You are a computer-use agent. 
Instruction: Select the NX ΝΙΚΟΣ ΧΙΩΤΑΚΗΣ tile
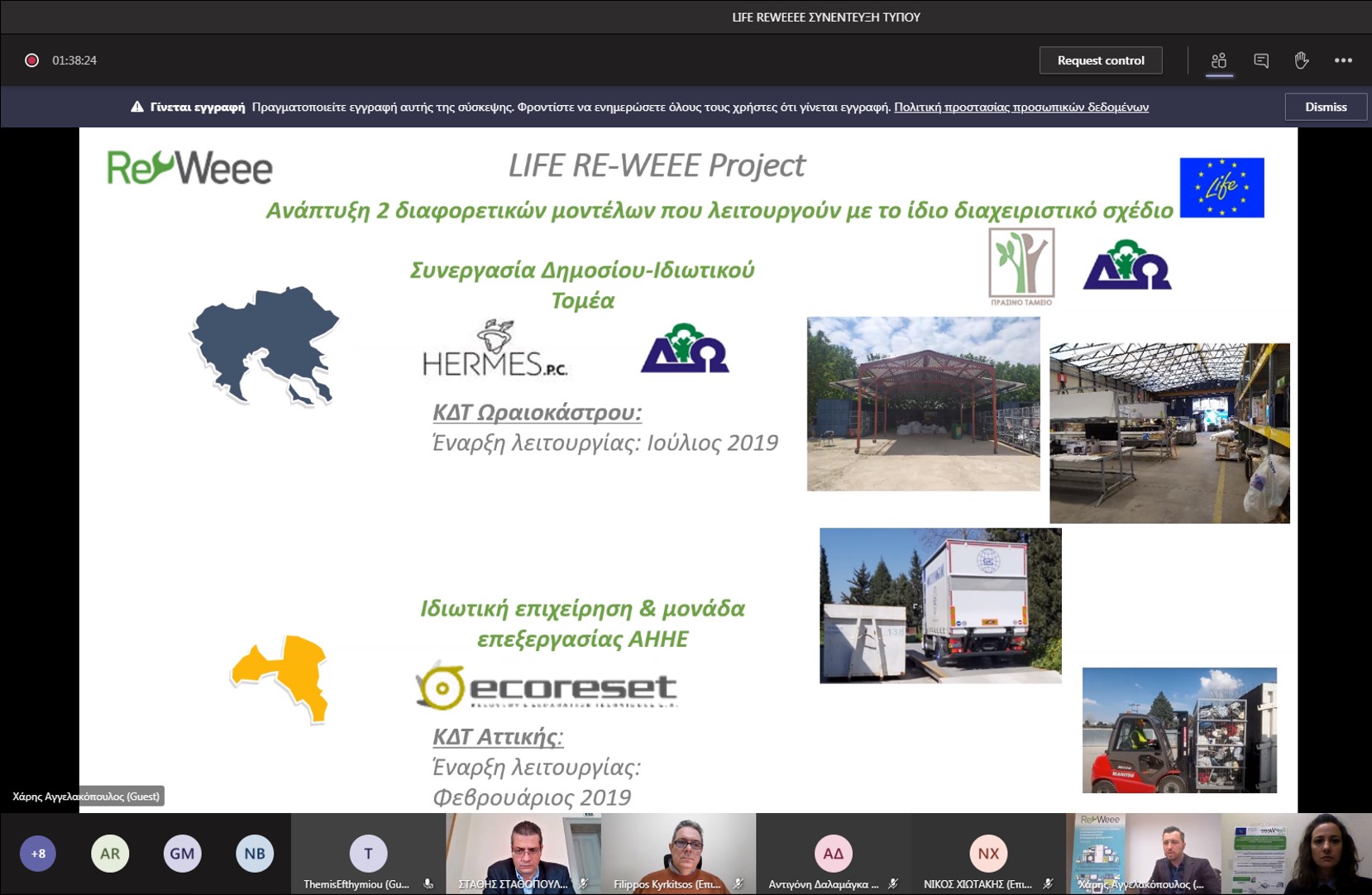coord(988,854)
